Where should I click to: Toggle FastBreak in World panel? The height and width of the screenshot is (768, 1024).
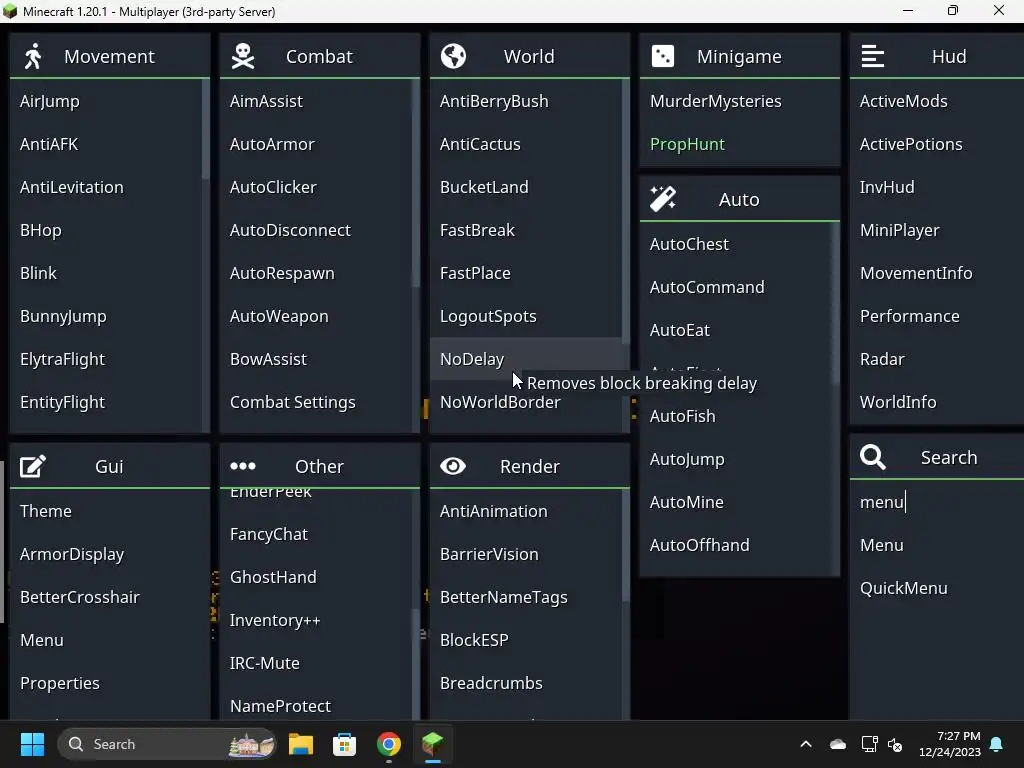click(526, 230)
